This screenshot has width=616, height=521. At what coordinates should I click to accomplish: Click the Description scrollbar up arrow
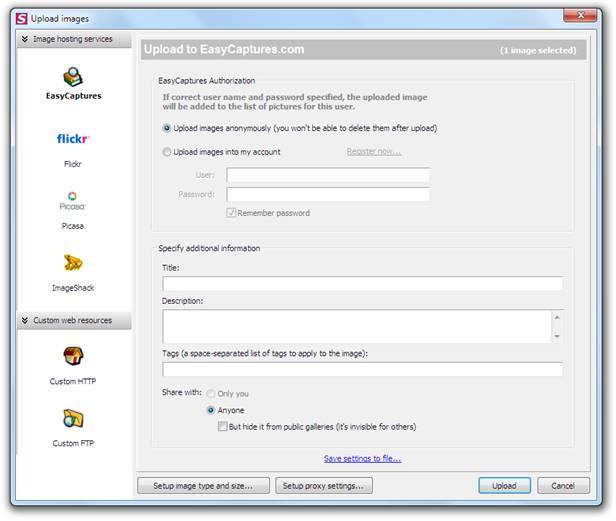pyautogui.click(x=557, y=317)
